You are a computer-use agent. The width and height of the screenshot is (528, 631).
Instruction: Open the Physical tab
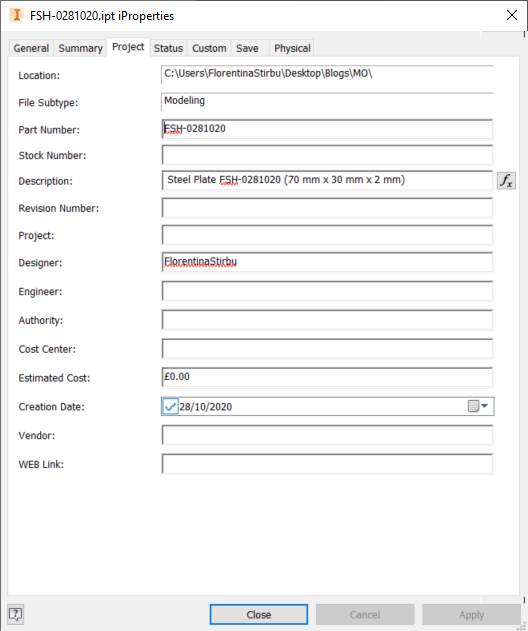point(292,48)
